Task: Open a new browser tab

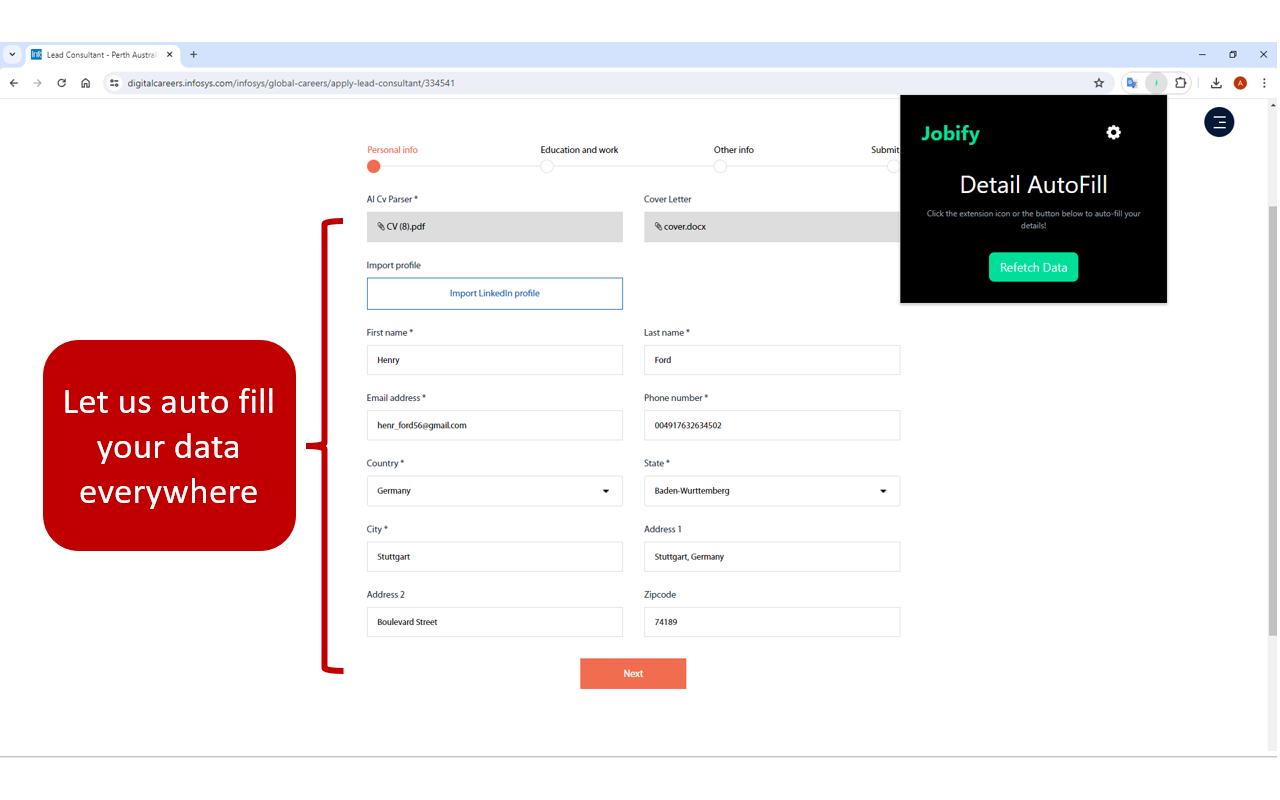Action: coord(193,55)
